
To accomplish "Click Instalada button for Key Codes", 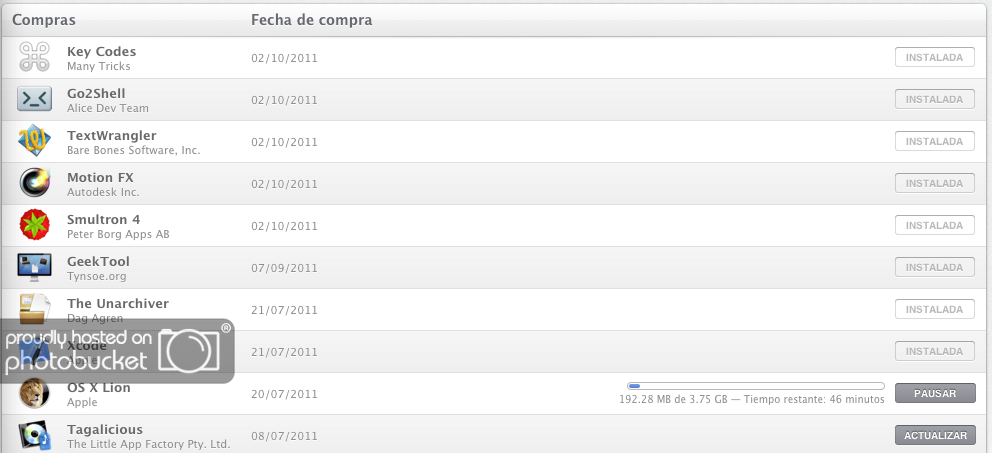I will 934,57.
